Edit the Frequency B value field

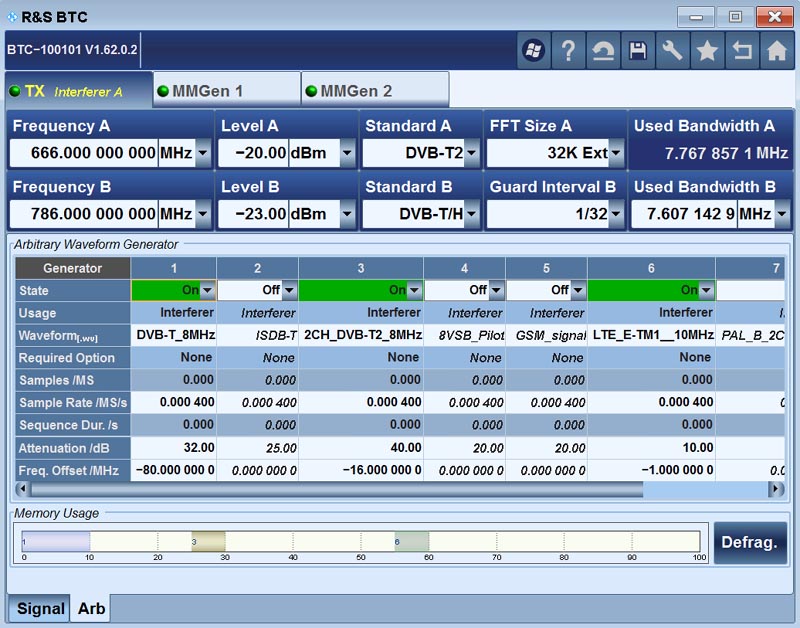click(x=84, y=214)
